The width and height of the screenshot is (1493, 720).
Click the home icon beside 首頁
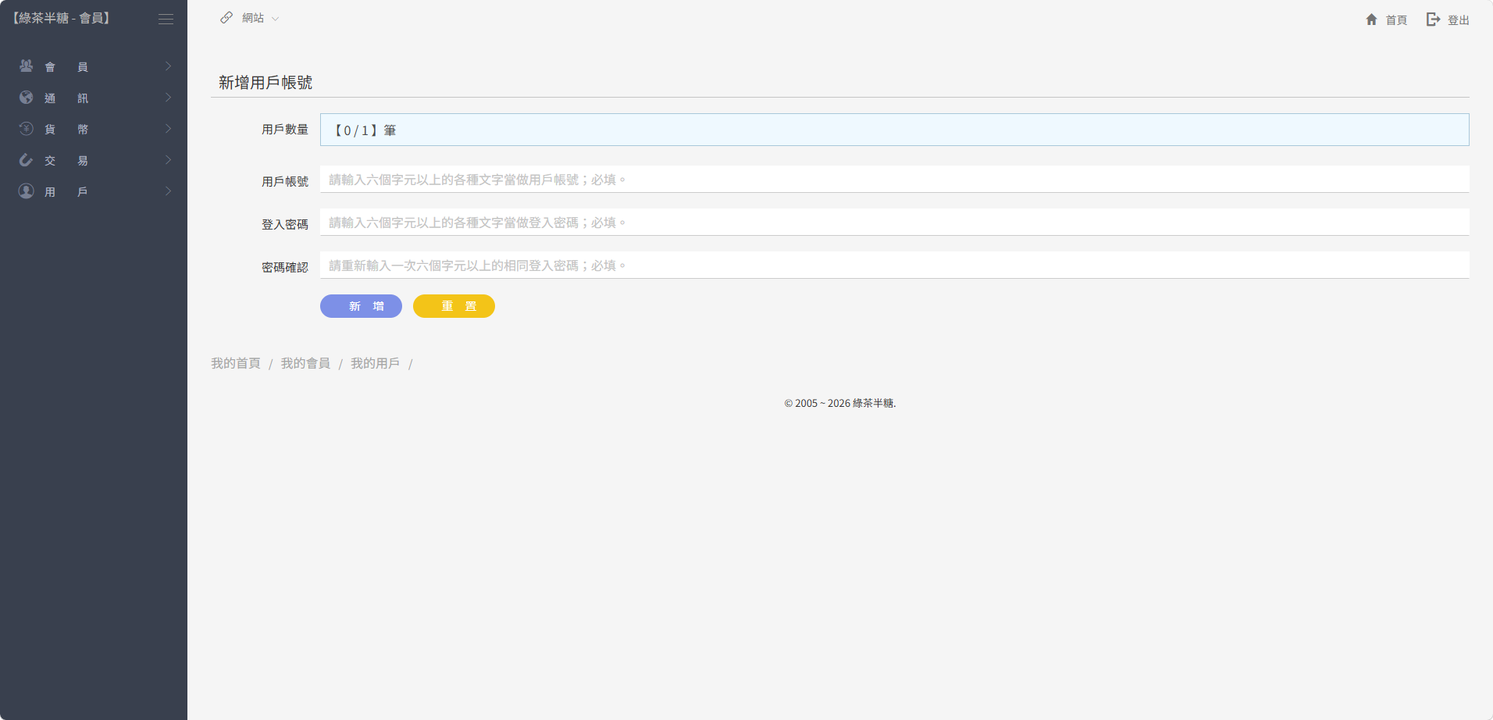click(x=1372, y=19)
